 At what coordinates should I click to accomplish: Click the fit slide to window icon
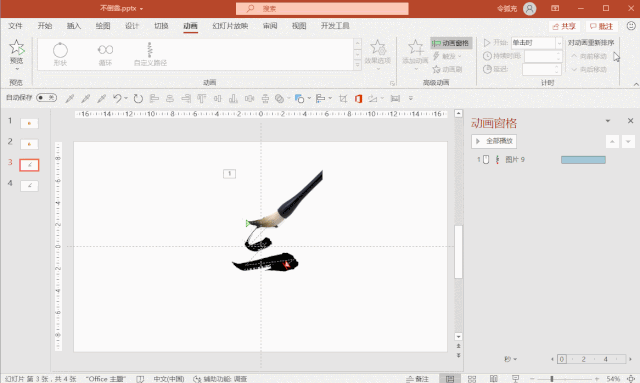(631, 379)
